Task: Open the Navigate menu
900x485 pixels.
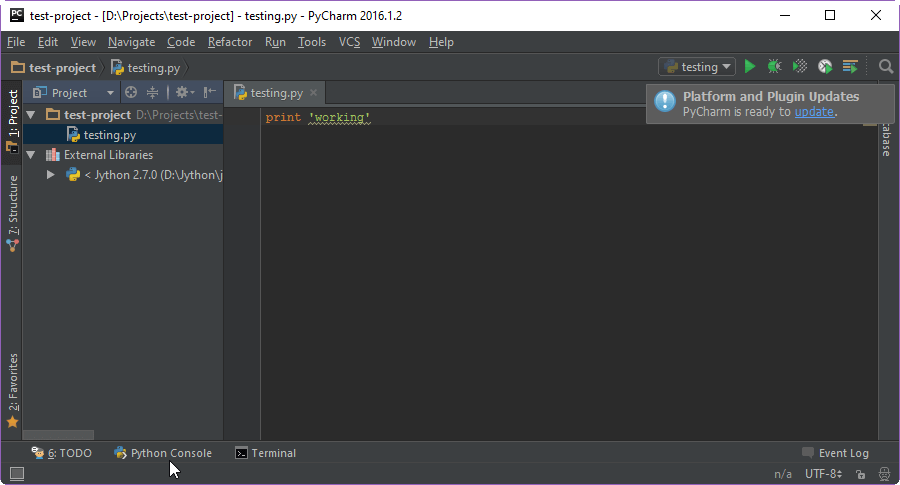Action: point(131,42)
